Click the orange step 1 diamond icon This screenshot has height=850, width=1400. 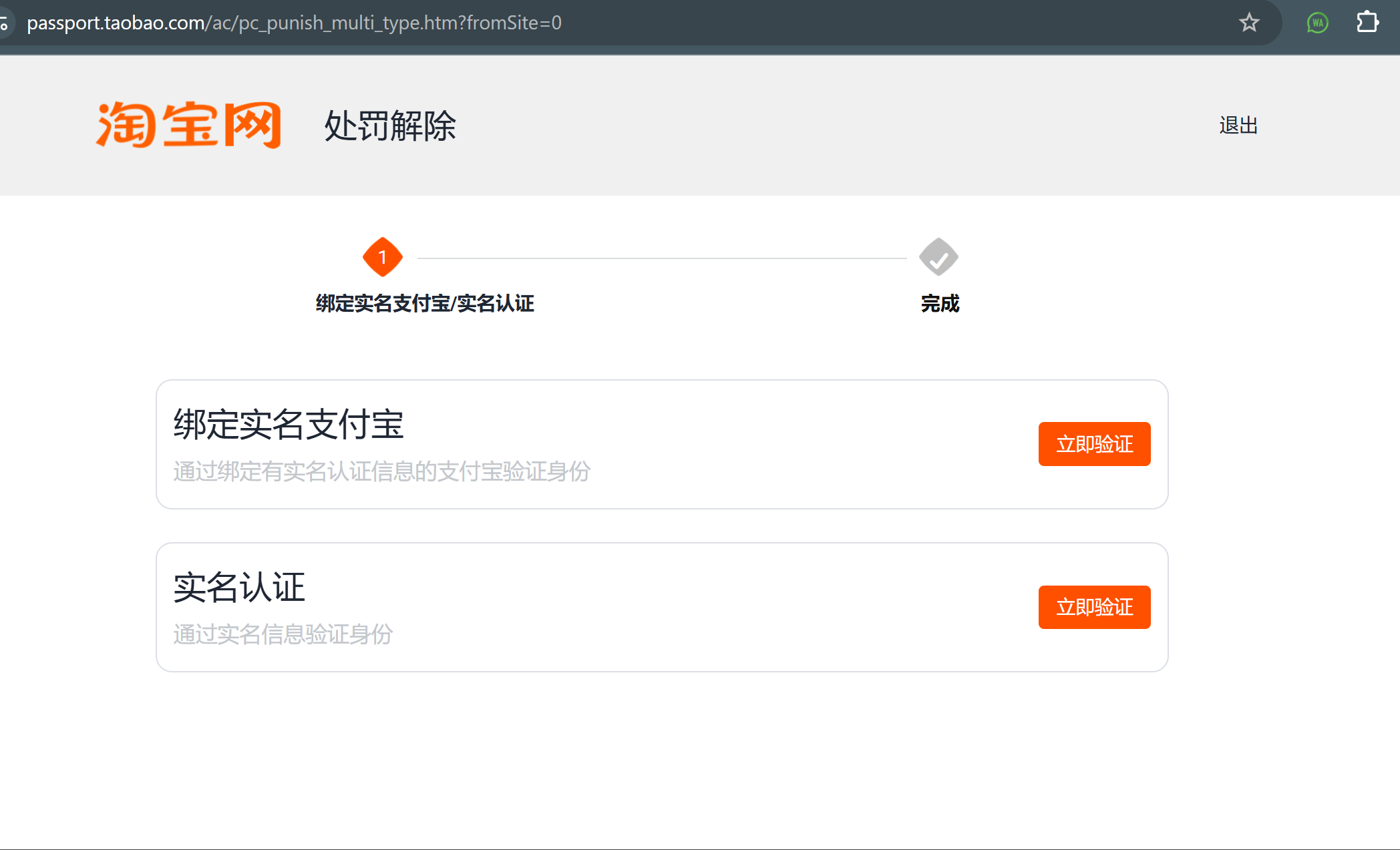[382, 257]
